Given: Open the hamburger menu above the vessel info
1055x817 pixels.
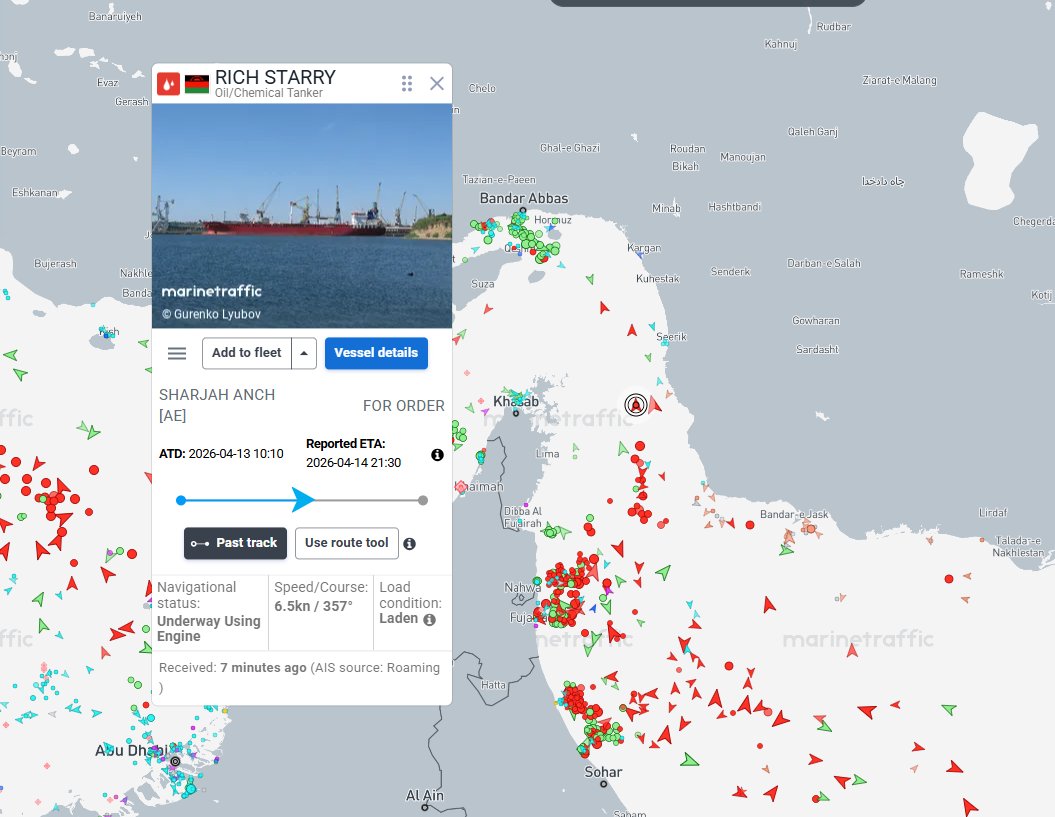Looking at the screenshot, I should (x=177, y=352).
